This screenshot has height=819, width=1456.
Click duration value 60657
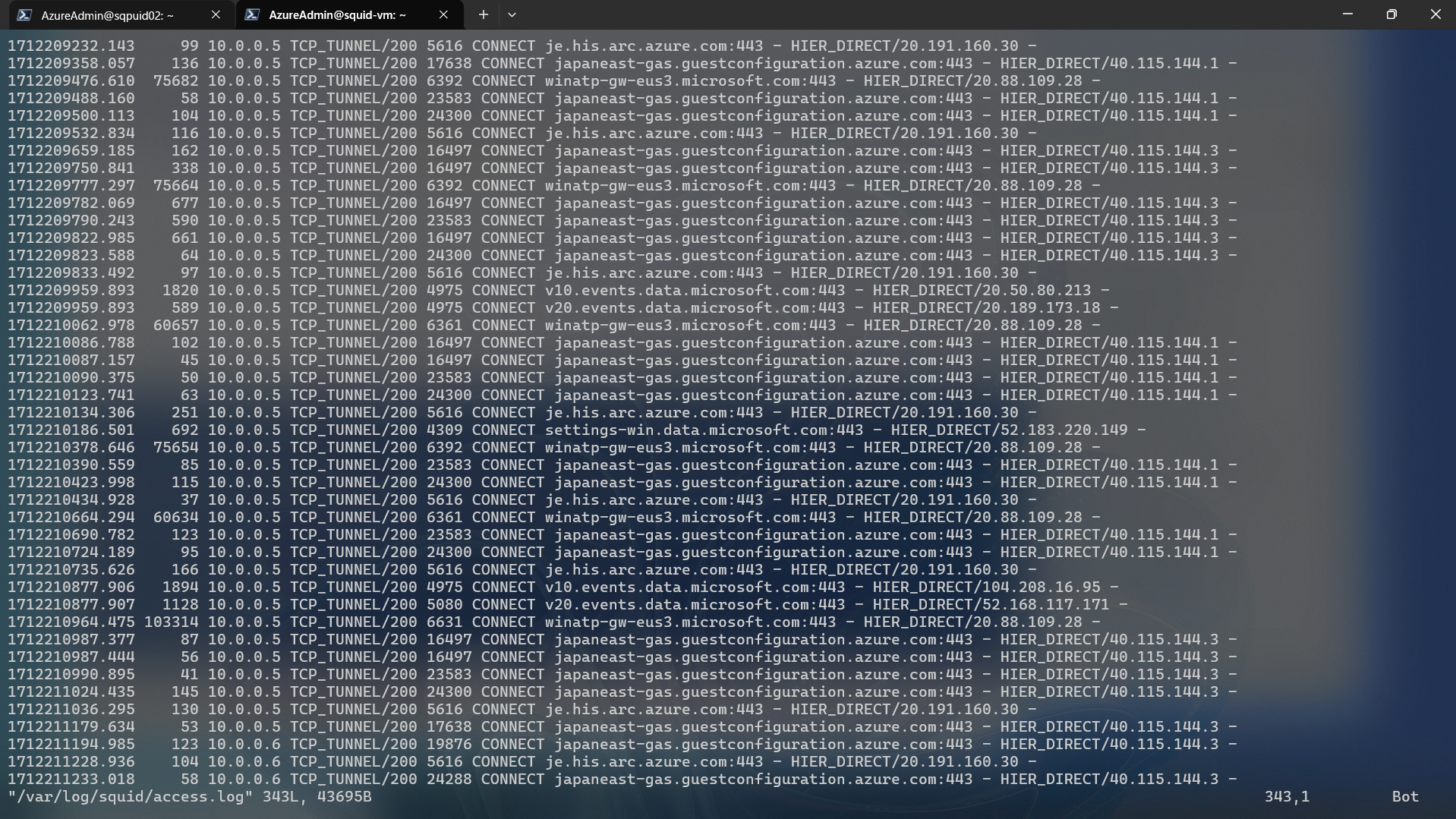point(176,326)
